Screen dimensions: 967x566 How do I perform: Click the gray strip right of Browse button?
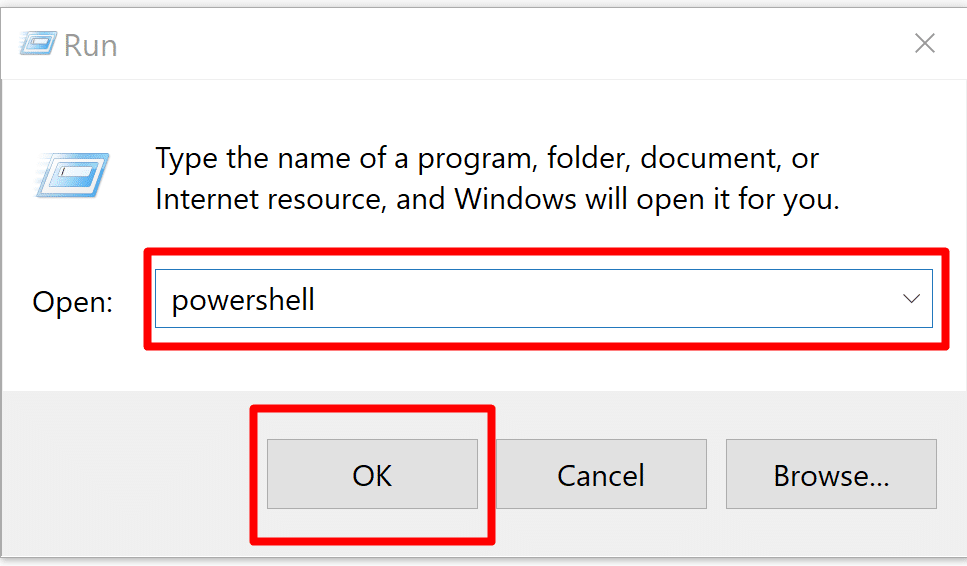952,474
